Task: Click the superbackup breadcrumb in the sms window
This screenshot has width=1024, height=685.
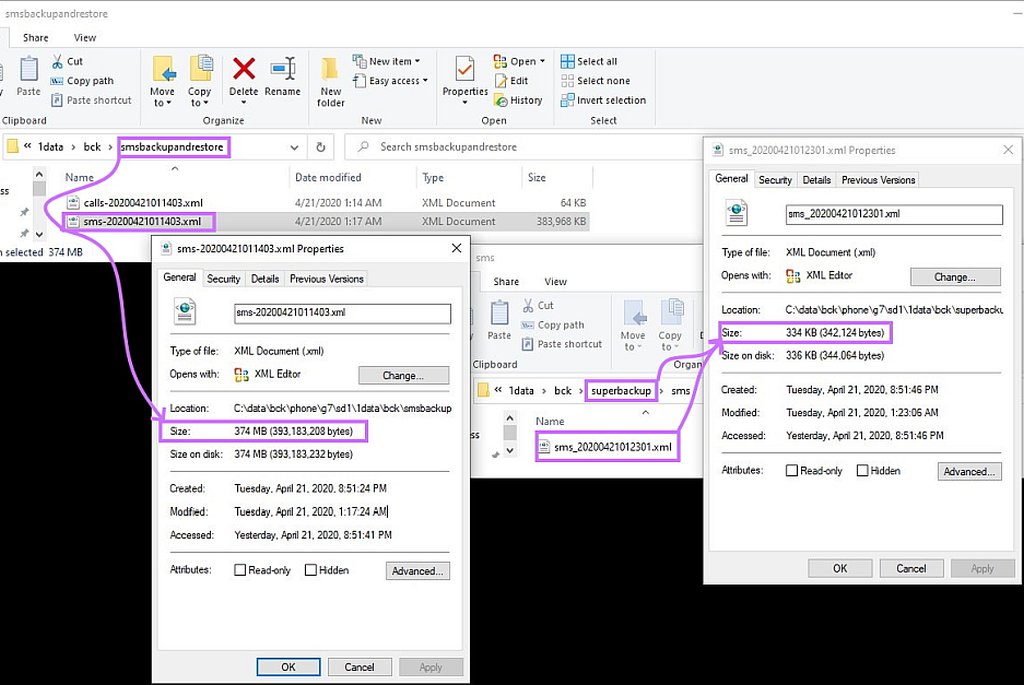Action: point(621,390)
